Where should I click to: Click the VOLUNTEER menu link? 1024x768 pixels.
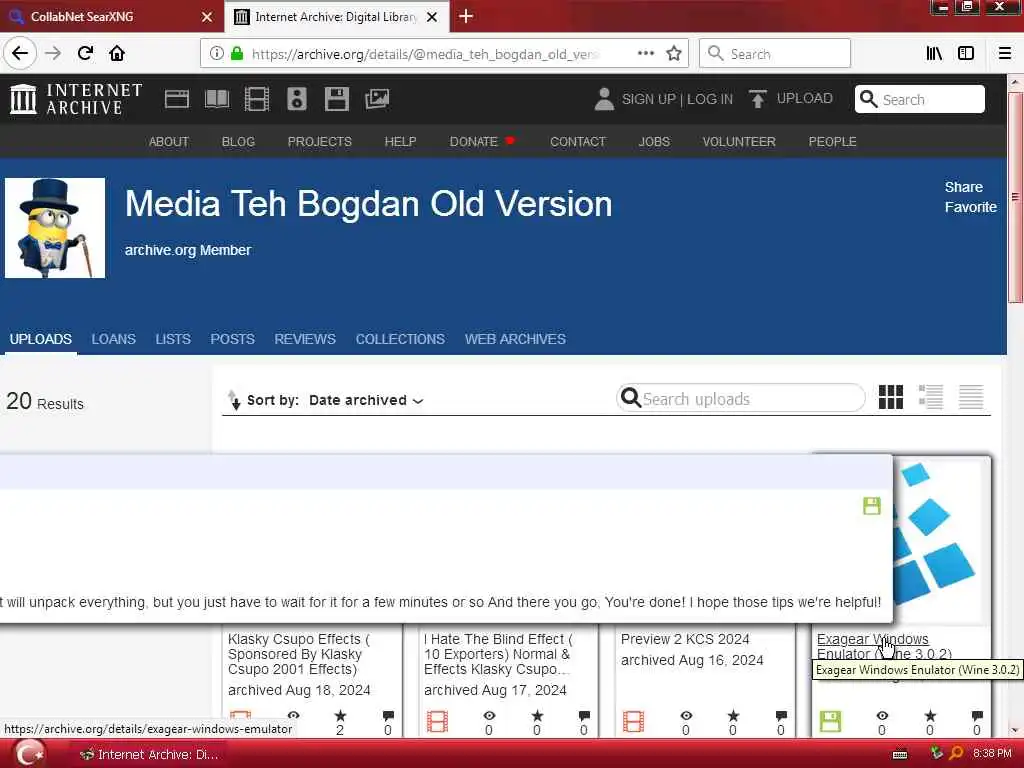click(x=739, y=142)
